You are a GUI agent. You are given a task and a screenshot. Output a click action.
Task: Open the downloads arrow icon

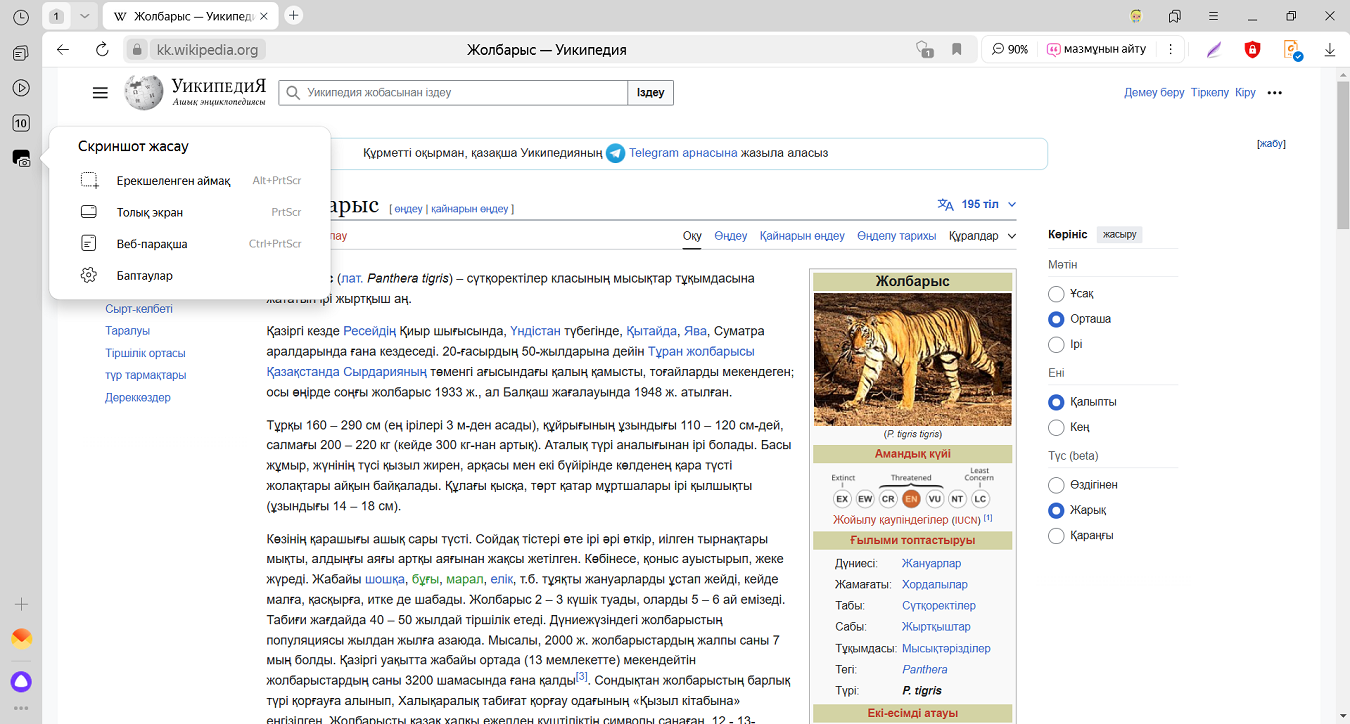pyautogui.click(x=1330, y=49)
